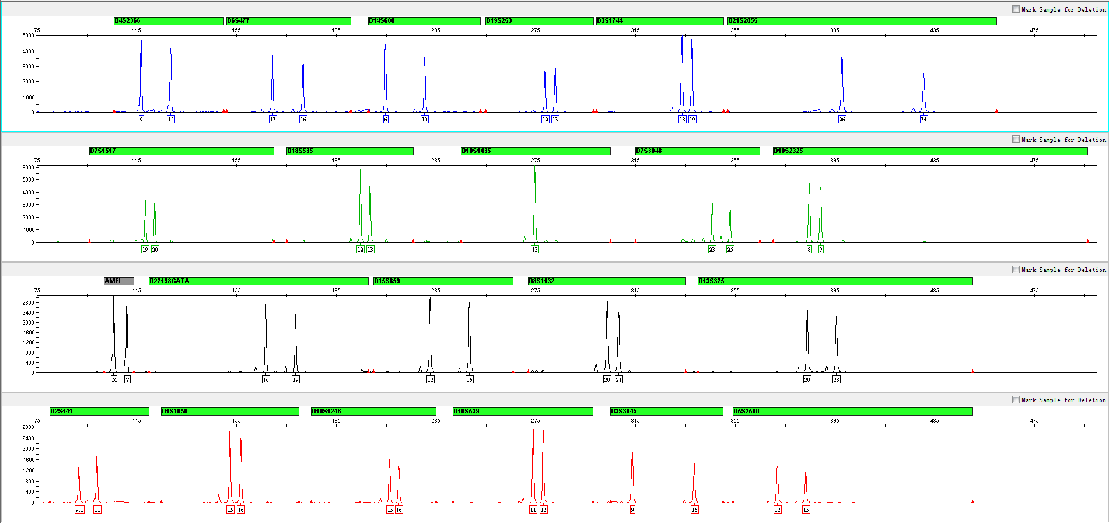Click the rightmost blue peak in top panel

coord(924,92)
